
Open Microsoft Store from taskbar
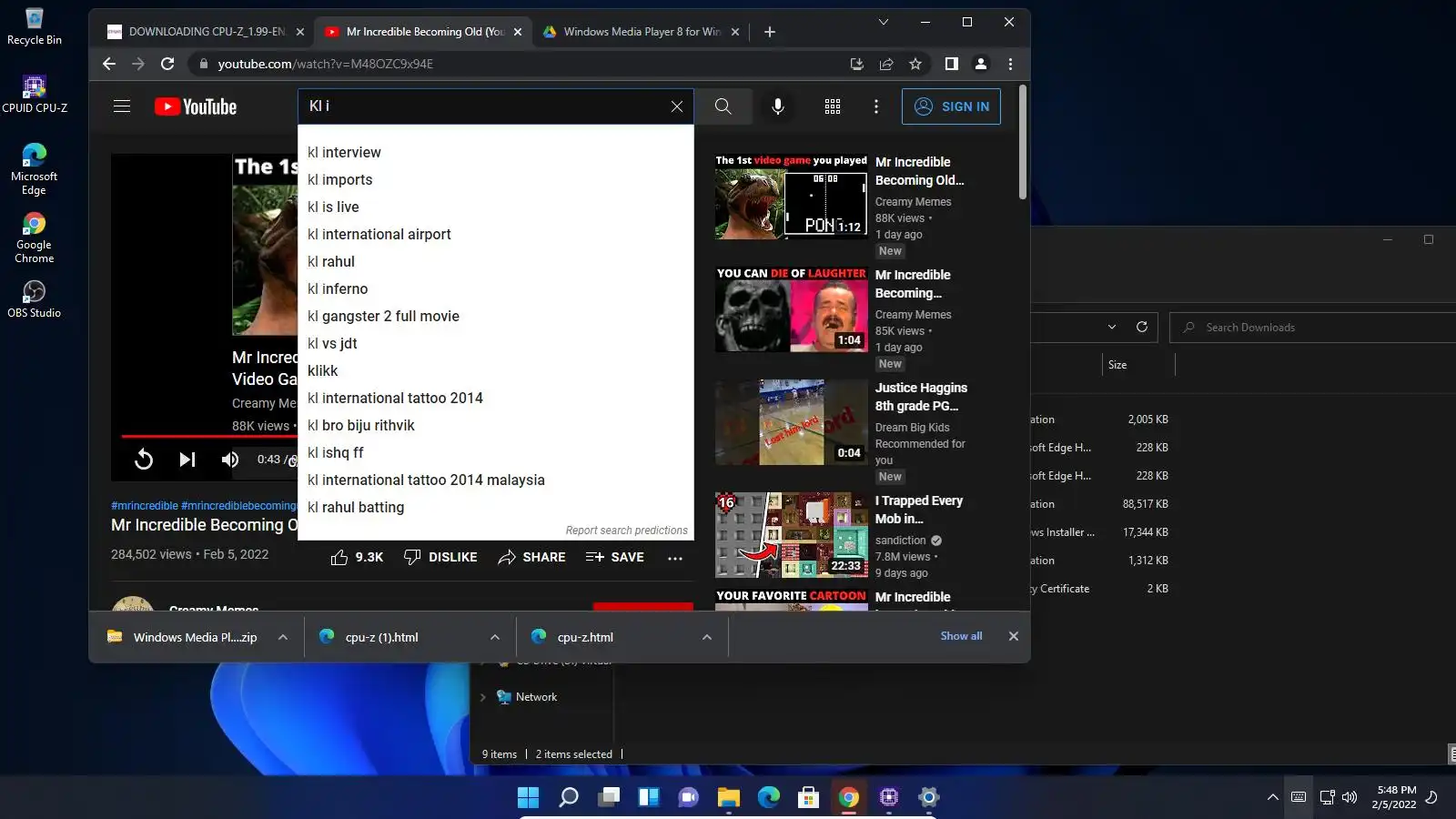[808, 797]
